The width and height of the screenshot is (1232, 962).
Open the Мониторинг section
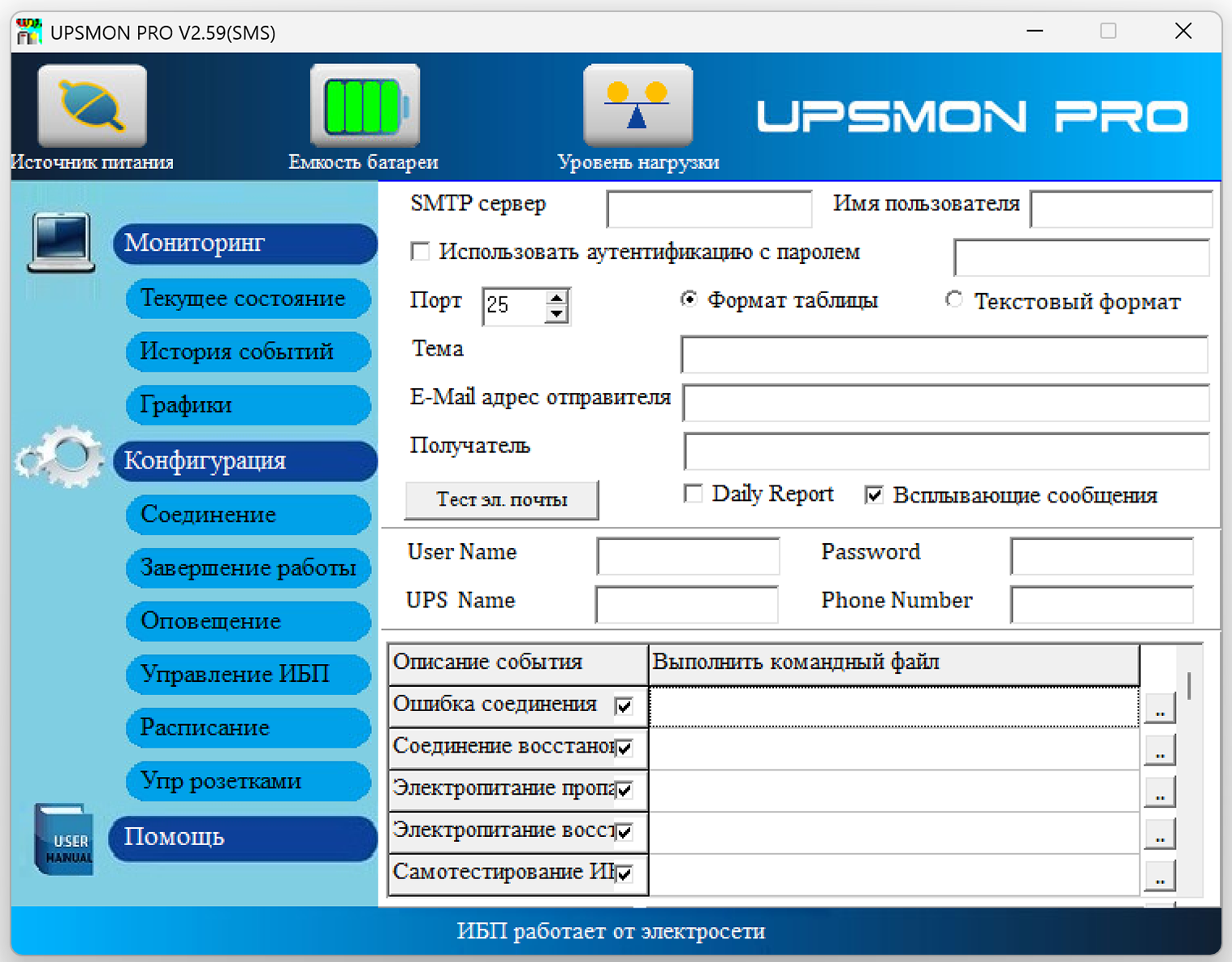point(244,243)
